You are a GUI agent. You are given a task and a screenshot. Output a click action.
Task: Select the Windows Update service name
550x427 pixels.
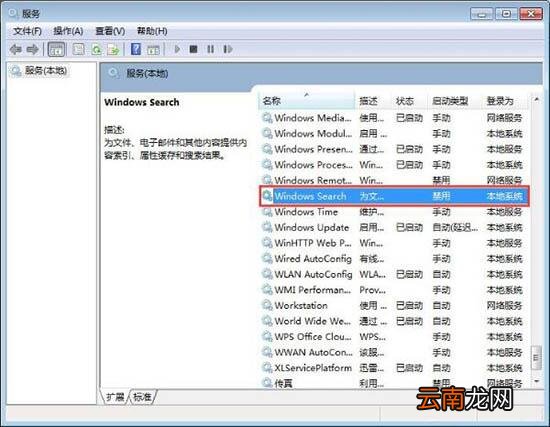[311, 227]
